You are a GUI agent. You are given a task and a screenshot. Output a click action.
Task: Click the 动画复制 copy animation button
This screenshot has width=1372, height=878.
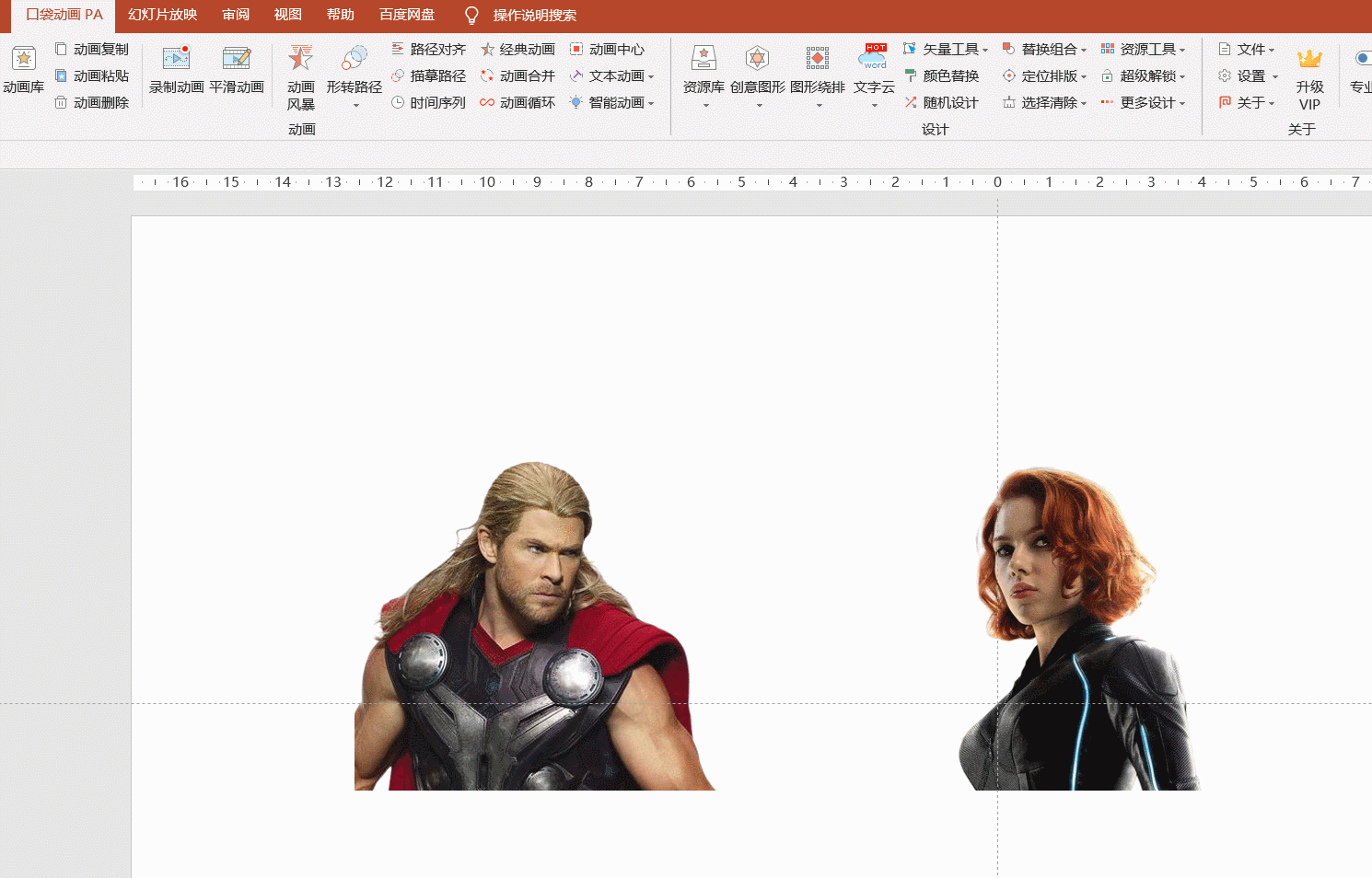[92, 50]
